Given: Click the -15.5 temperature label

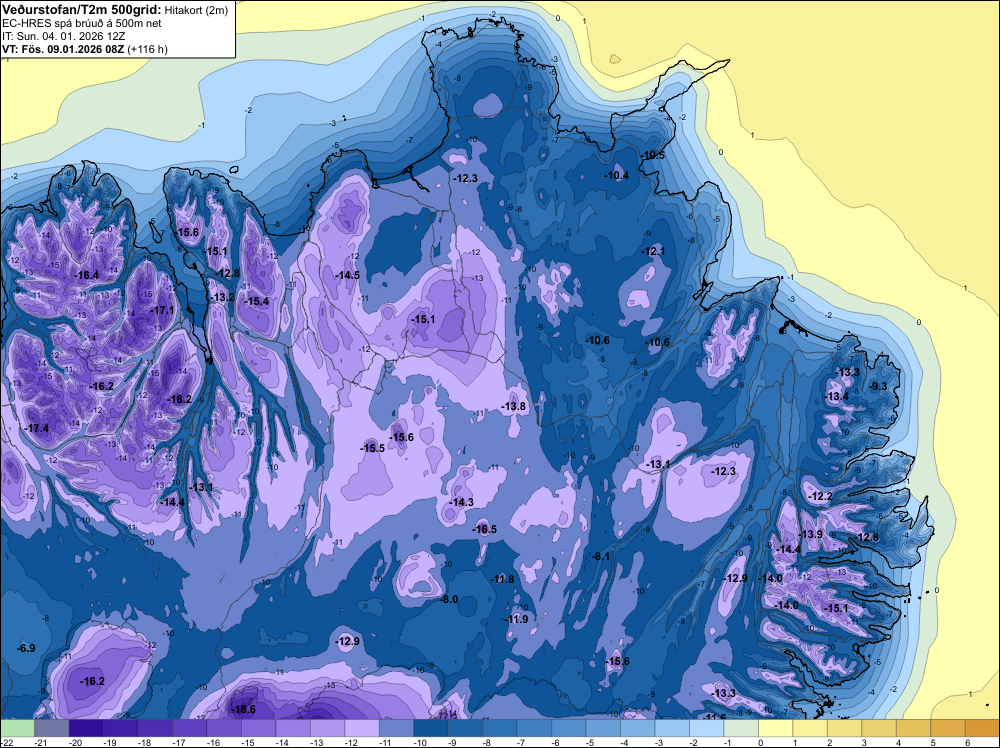Looking at the screenshot, I should click(372, 448).
